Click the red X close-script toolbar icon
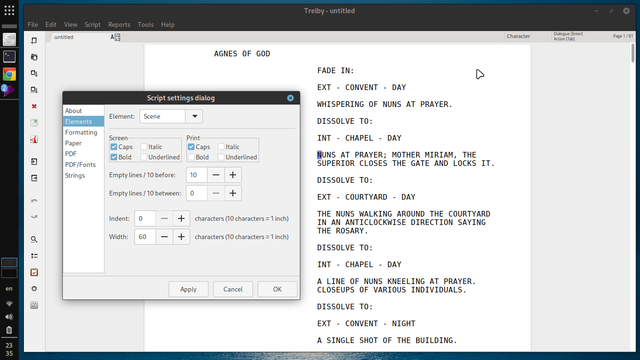Image resolution: width=640 pixels, height=360 pixels. [34, 106]
